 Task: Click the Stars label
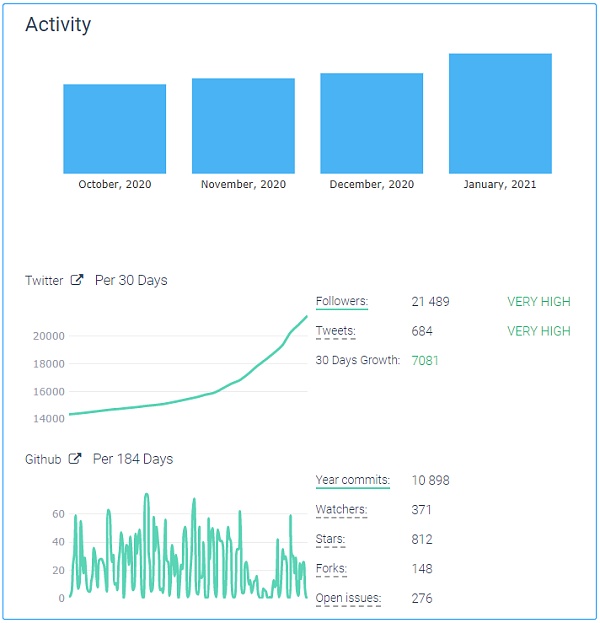(330, 539)
